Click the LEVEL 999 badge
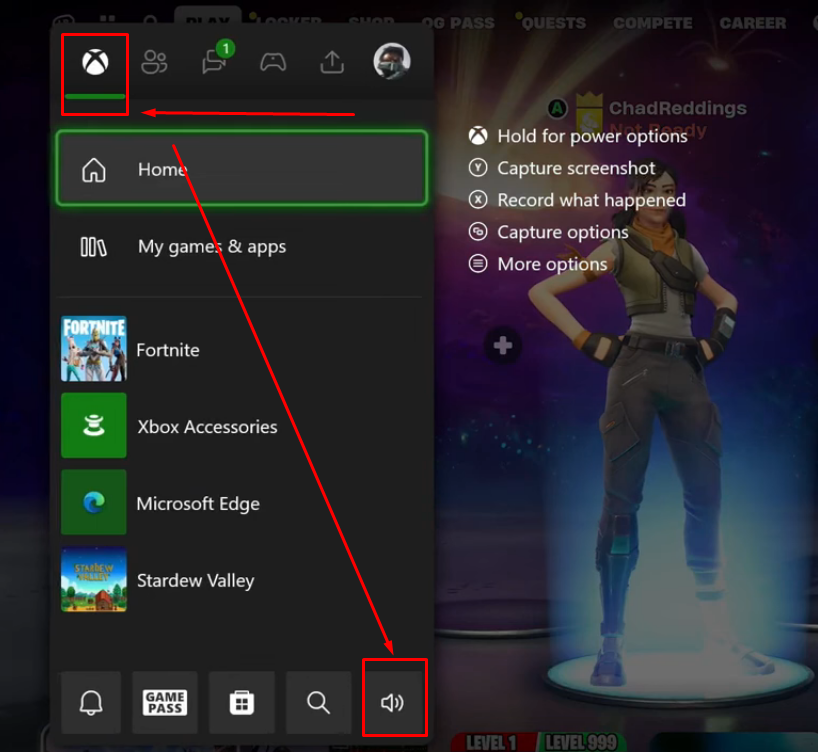The image size is (818, 752). pos(580,742)
